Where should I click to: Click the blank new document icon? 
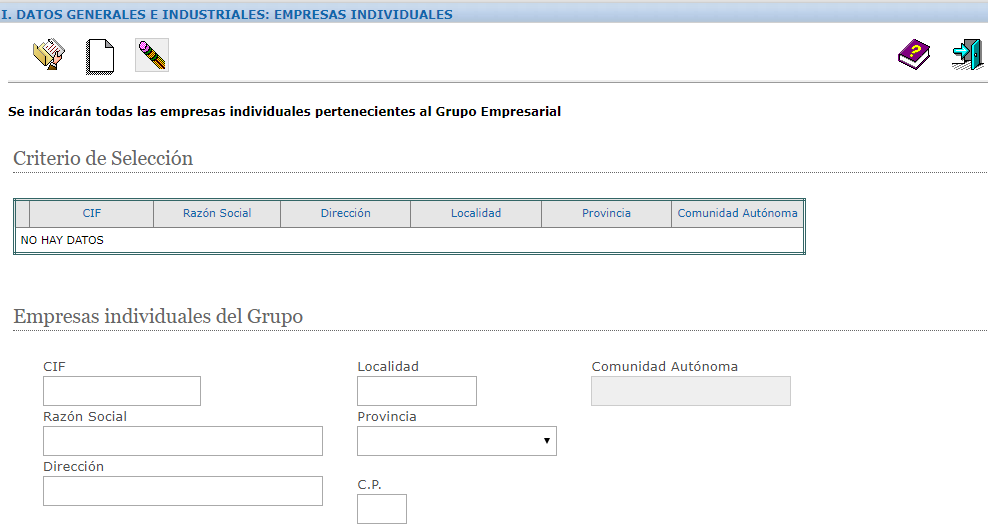(100, 55)
